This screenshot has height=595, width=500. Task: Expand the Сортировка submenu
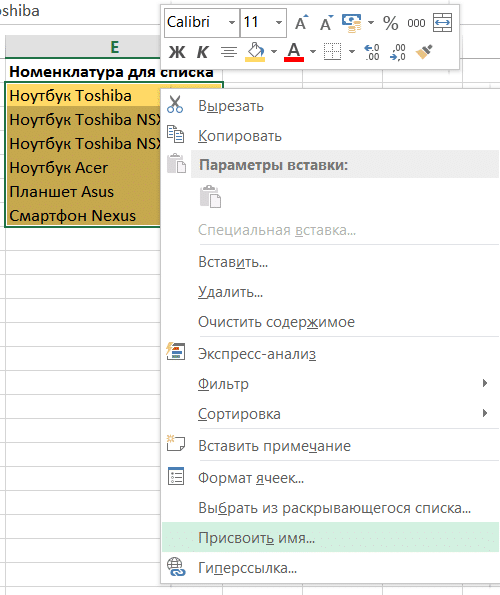coord(330,414)
